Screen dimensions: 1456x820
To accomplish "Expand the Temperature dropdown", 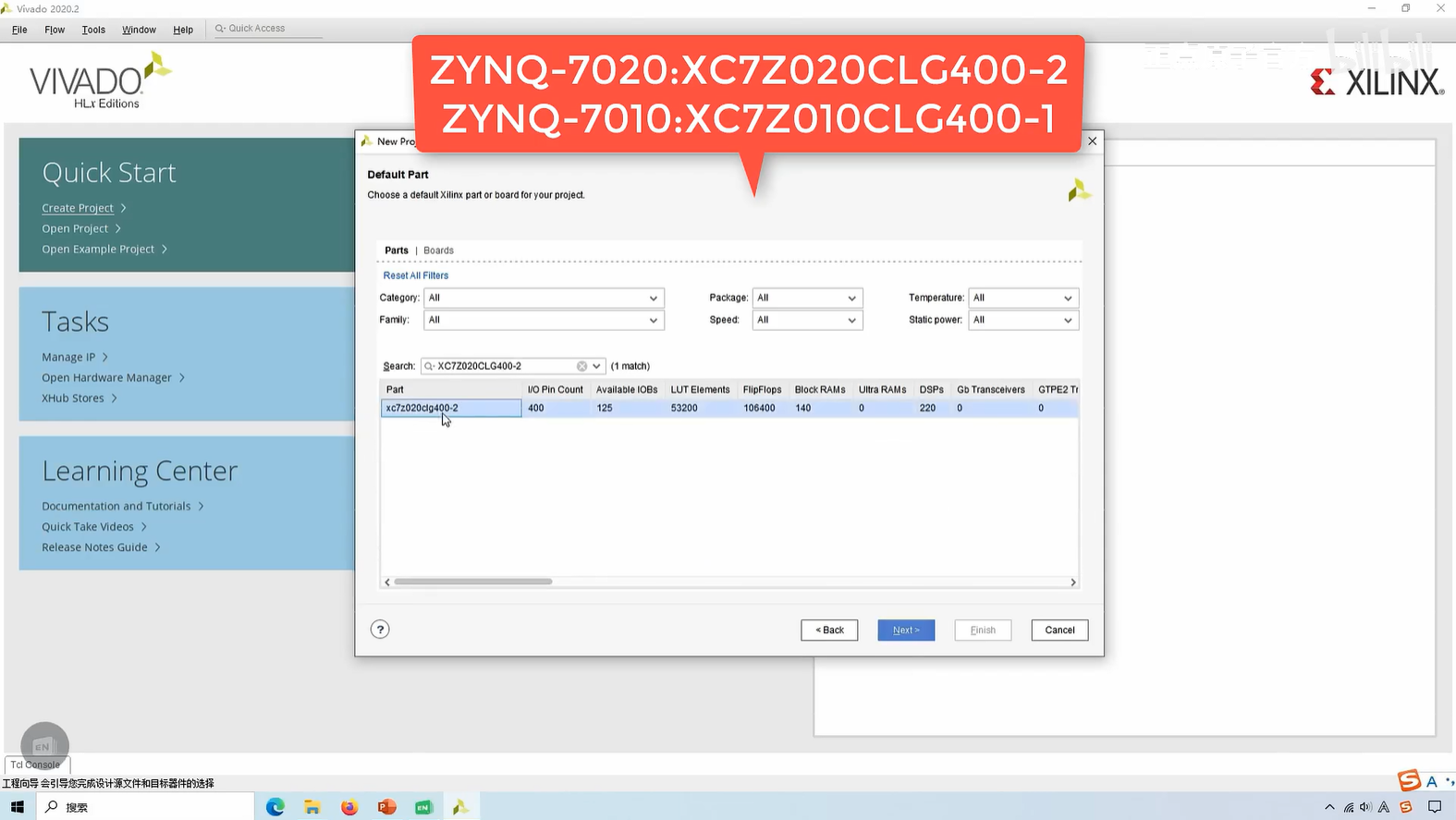I will [1023, 298].
